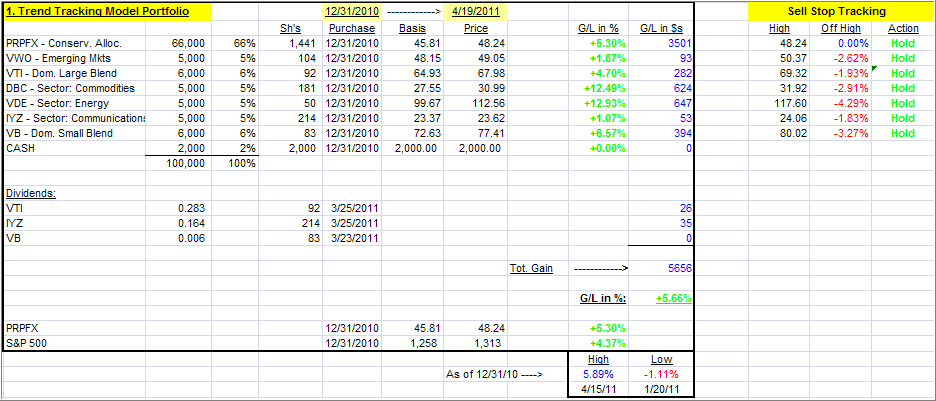This screenshot has width=936, height=401.
Task: Click the +12.49% gain cell for DBC
Action: point(599,88)
